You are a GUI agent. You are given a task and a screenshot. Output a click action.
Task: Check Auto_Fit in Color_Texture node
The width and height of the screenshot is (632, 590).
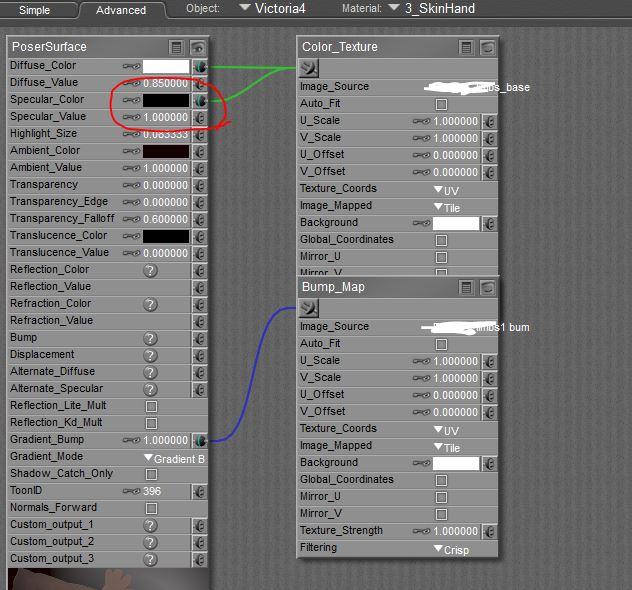(x=441, y=105)
